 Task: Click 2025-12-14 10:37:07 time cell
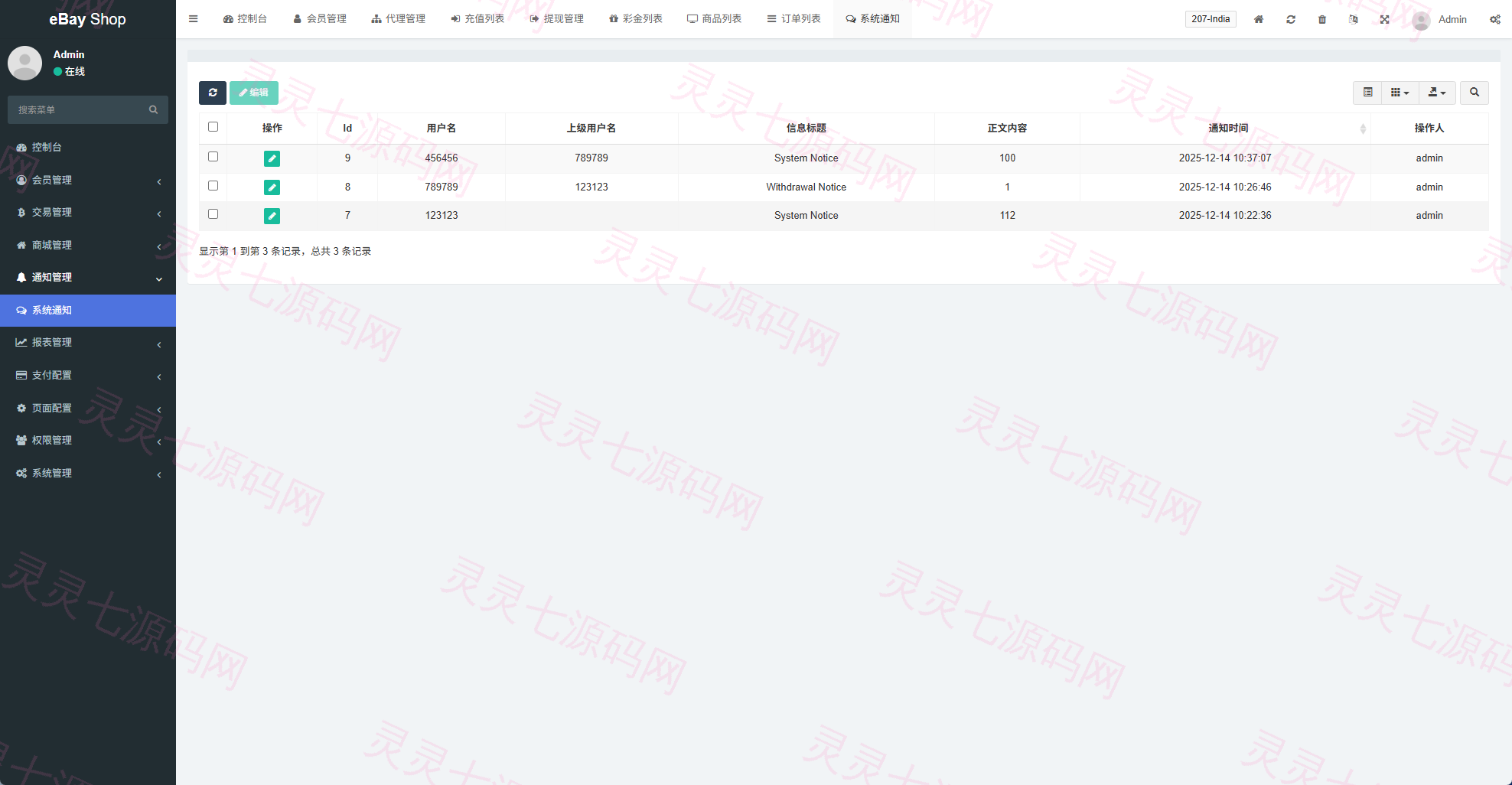coord(1225,158)
